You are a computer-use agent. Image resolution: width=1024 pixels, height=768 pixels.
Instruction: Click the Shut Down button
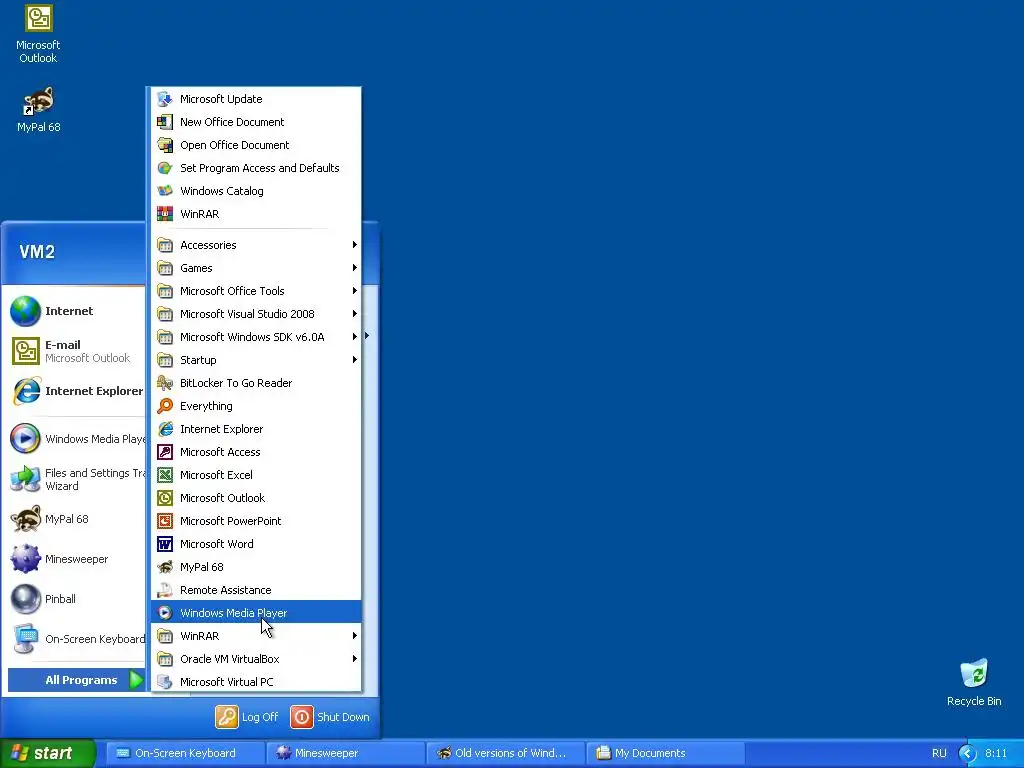pyautogui.click(x=330, y=717)
